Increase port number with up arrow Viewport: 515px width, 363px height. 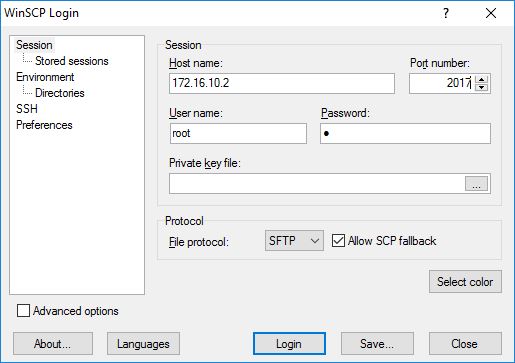[481, 80]
